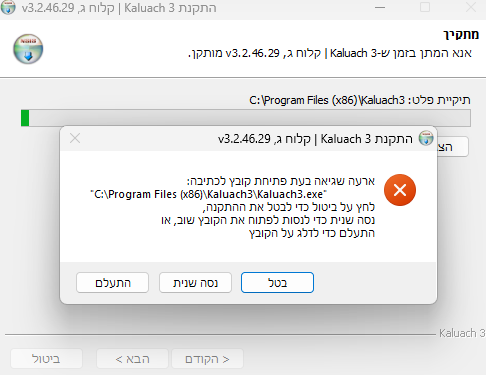Click the Kaluach3.exe file path text
The width and height of the screenshot is (486, 375).
(209, 194)
